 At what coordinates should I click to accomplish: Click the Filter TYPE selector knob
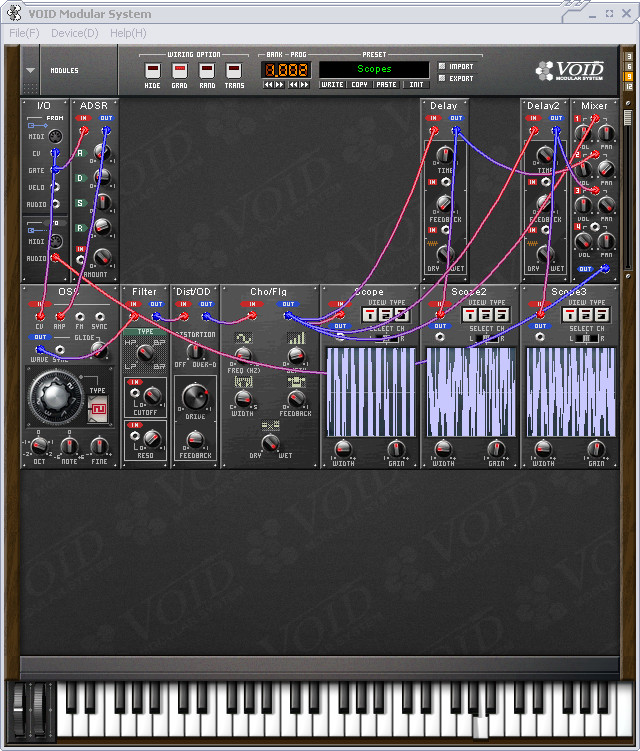145,353
